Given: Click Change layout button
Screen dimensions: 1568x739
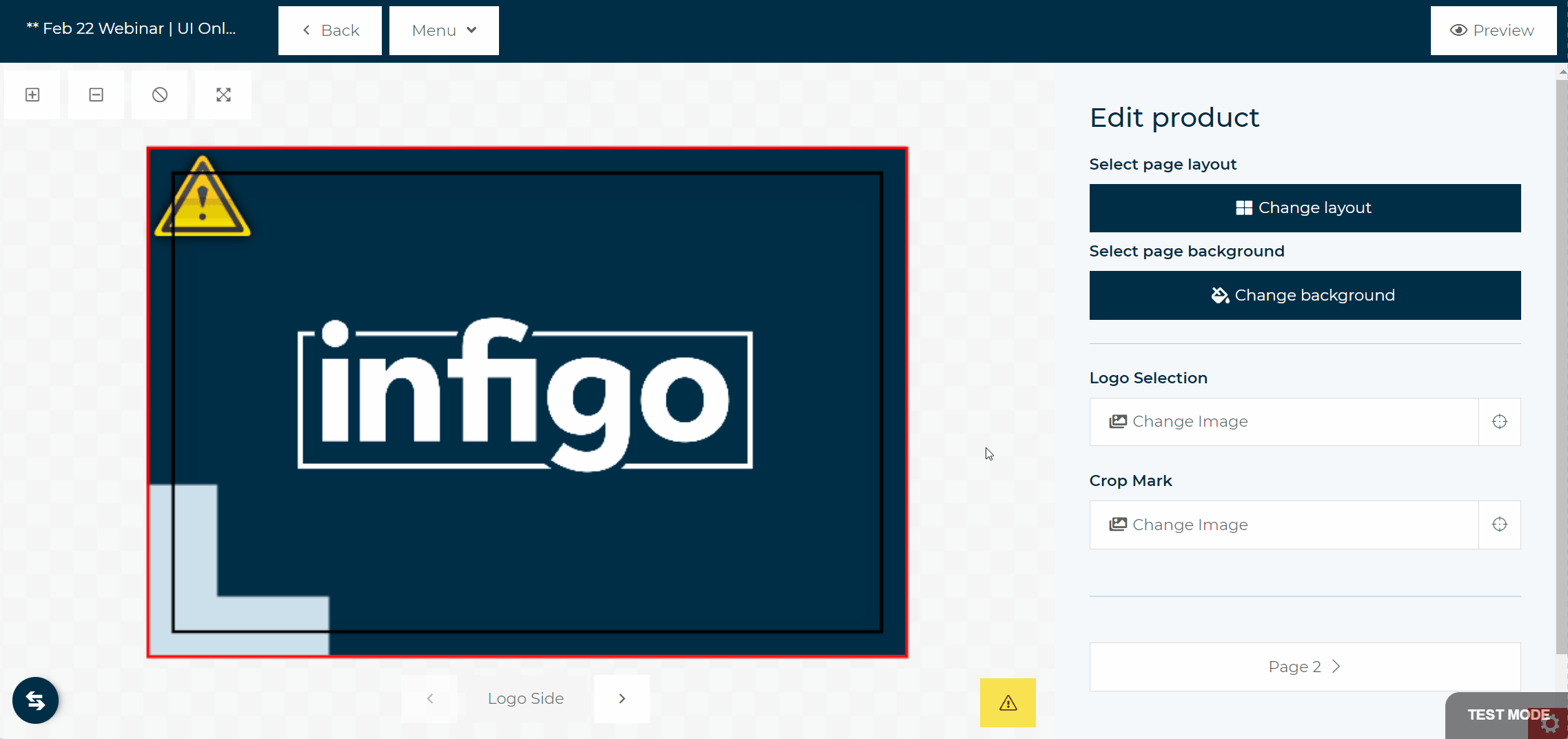Looking at the screenshot, I should click(1305, 208).
